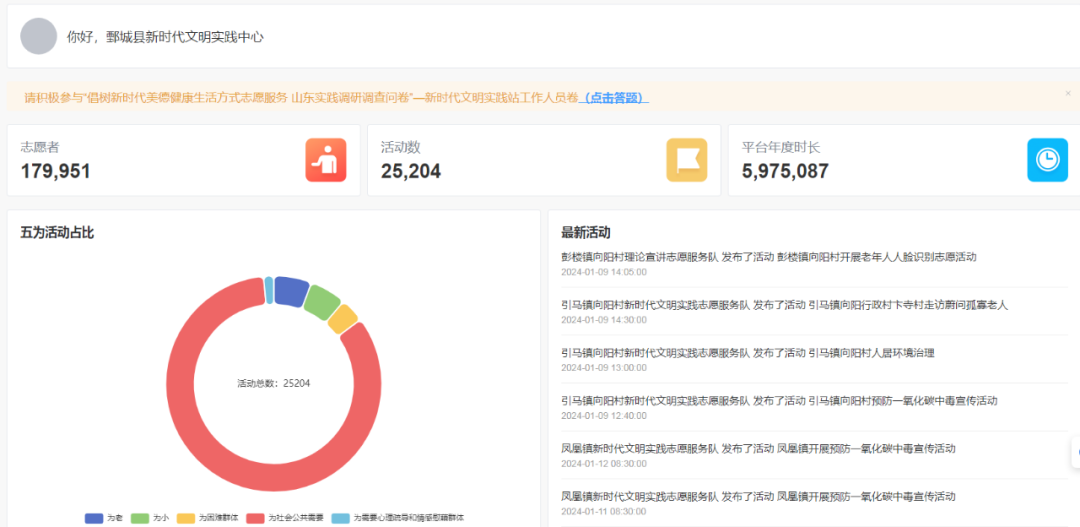1080x527 pixels.
Task: Click the 最新活动 panel heading
Action: (x=585, y=233)
